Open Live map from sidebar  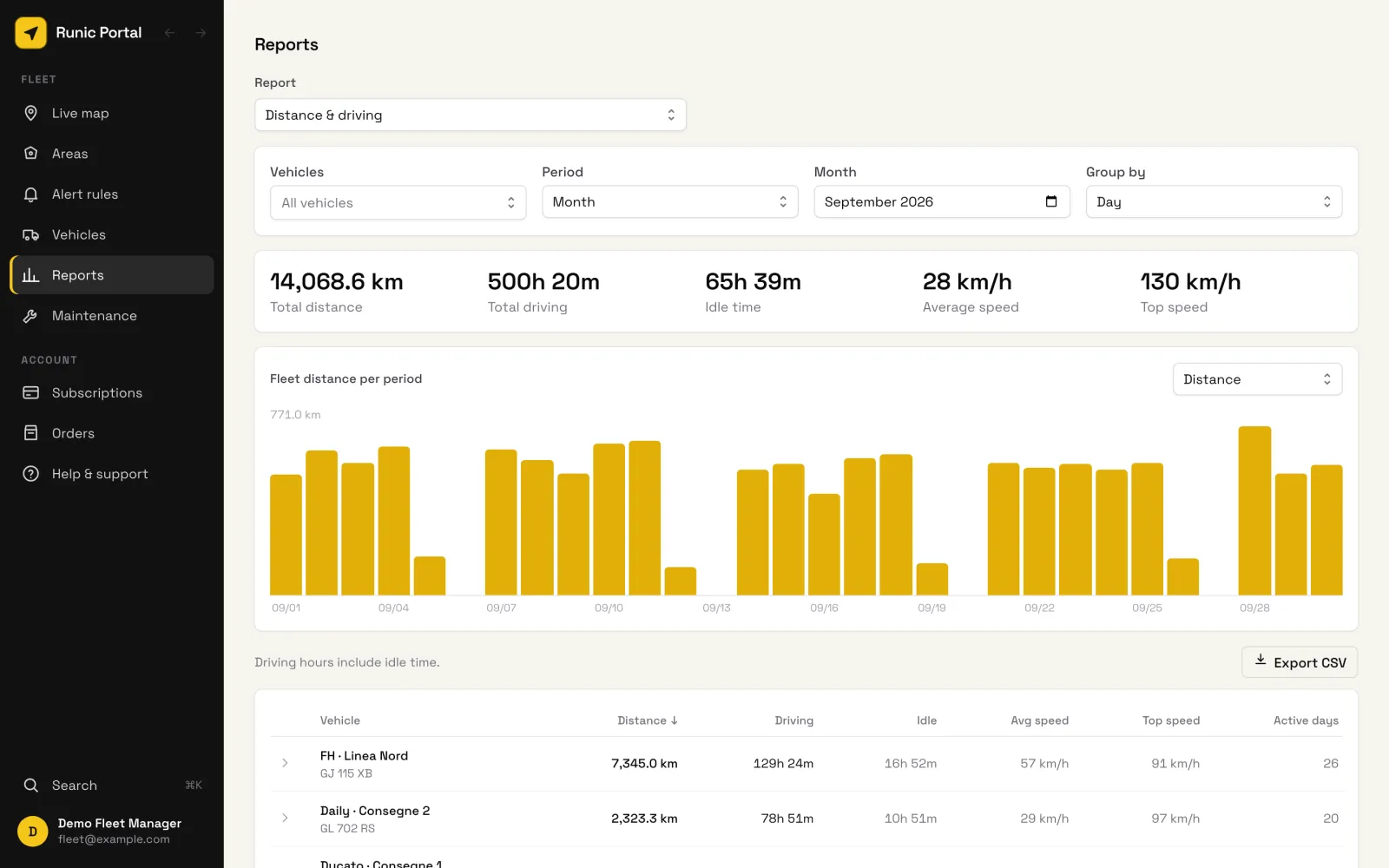coord(112,113)
